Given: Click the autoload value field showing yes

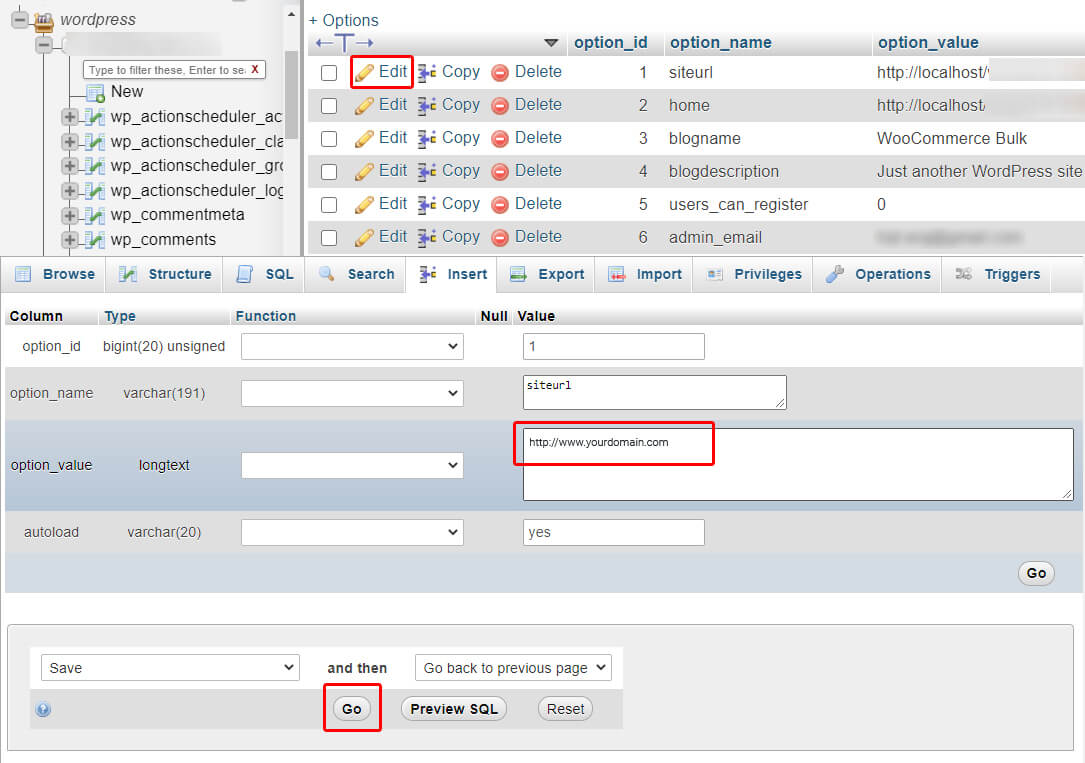Looking at the screenshot, I should [x=614, y=533].
